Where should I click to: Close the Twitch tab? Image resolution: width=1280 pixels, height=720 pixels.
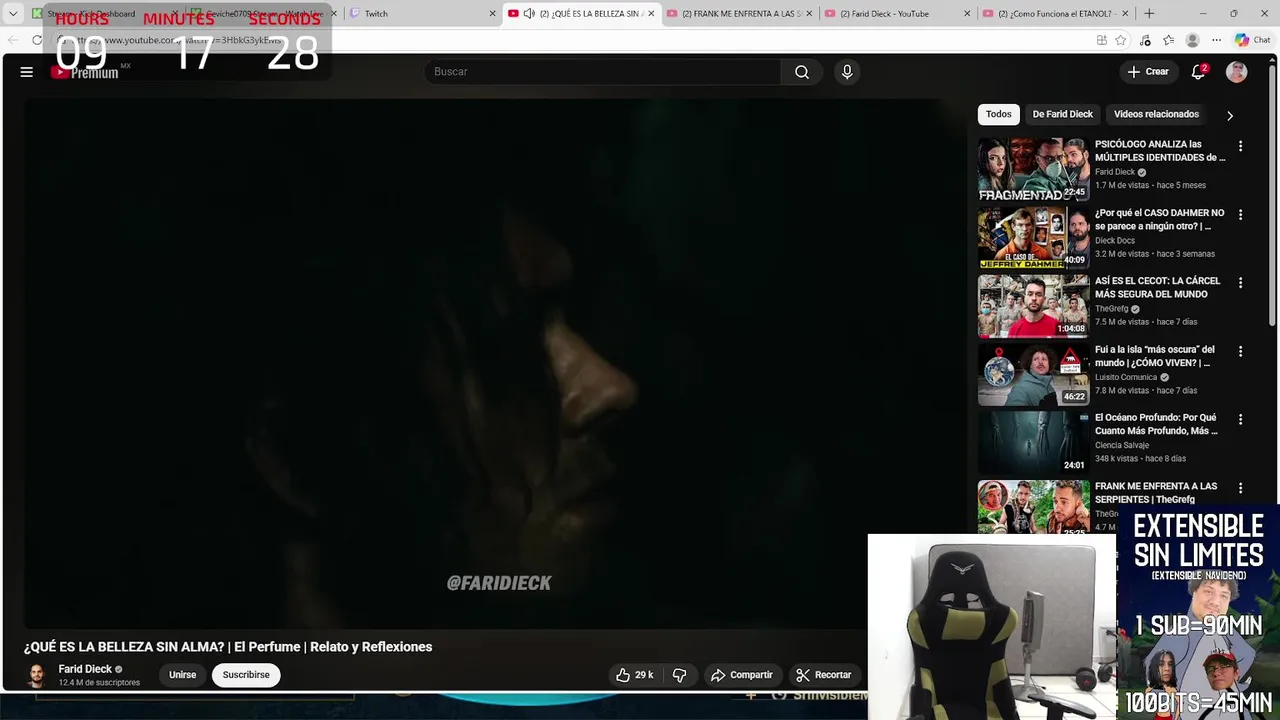[x=492, y=13]
